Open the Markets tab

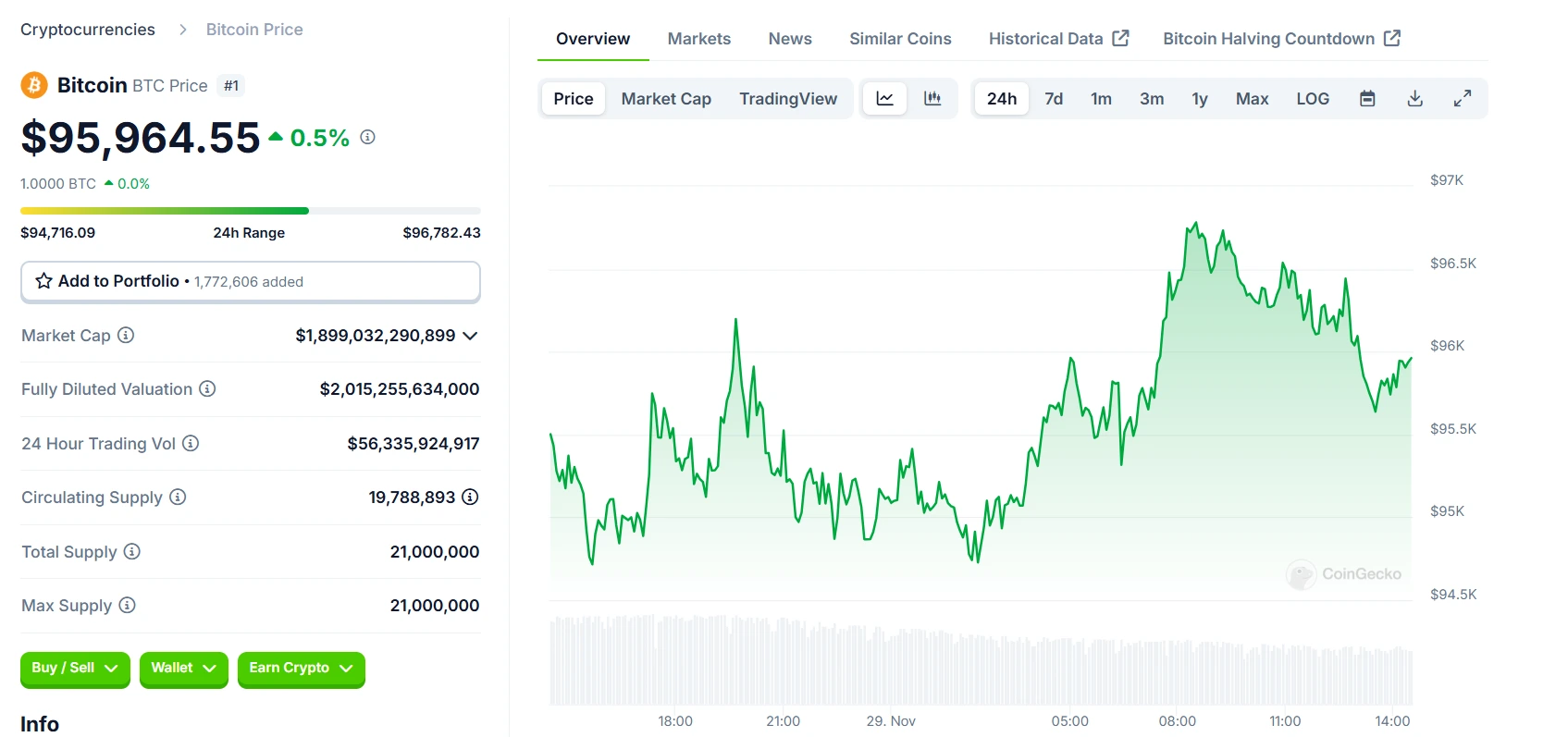pos(699,39)
